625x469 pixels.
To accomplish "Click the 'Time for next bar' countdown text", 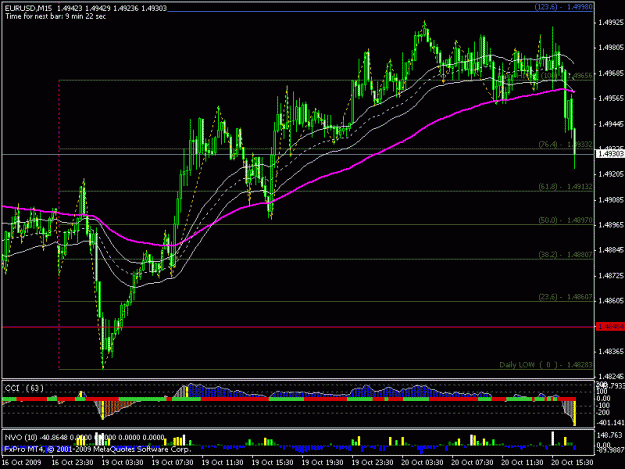I will pos(55,17).
